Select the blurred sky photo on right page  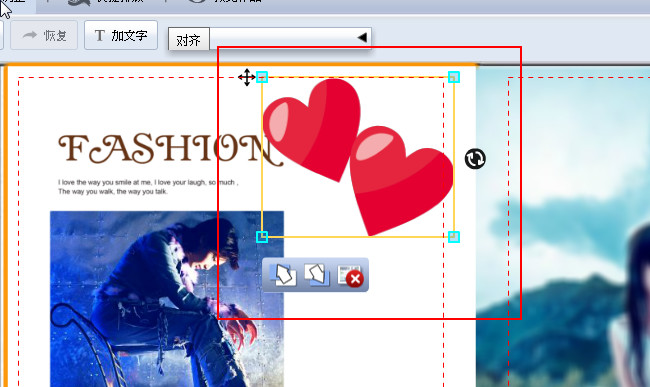click(563, 226)
